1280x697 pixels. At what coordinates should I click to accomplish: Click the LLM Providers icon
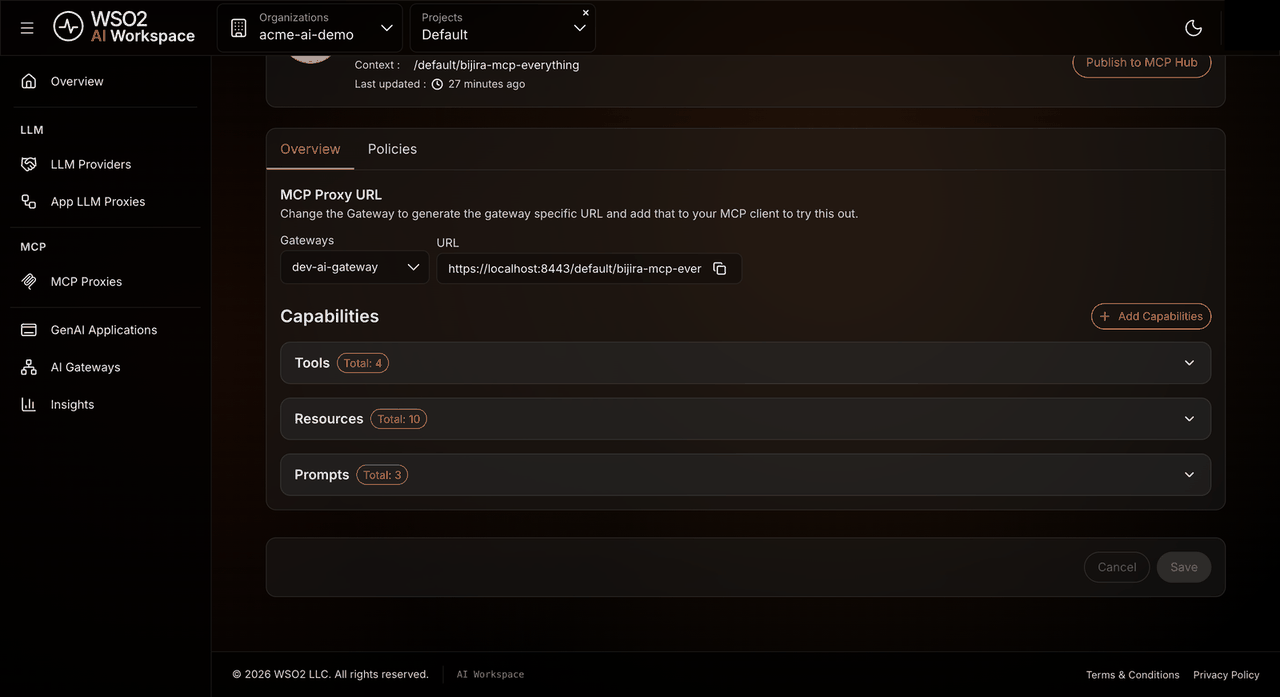click(29, 164)
